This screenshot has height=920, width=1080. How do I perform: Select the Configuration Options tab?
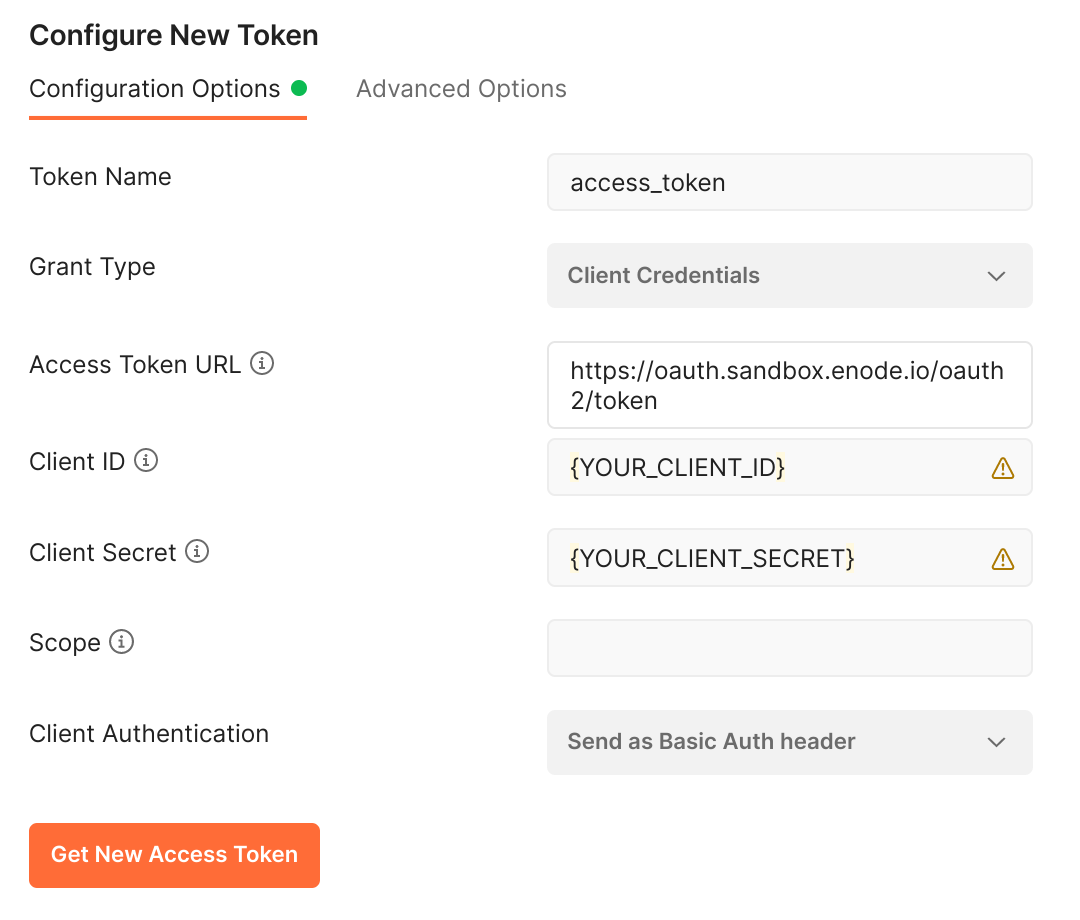coord(155,89)
